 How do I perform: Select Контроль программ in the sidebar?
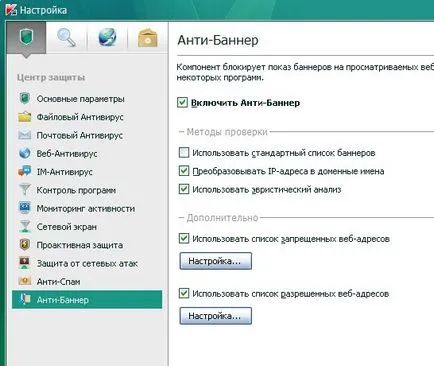pos(76,190)
